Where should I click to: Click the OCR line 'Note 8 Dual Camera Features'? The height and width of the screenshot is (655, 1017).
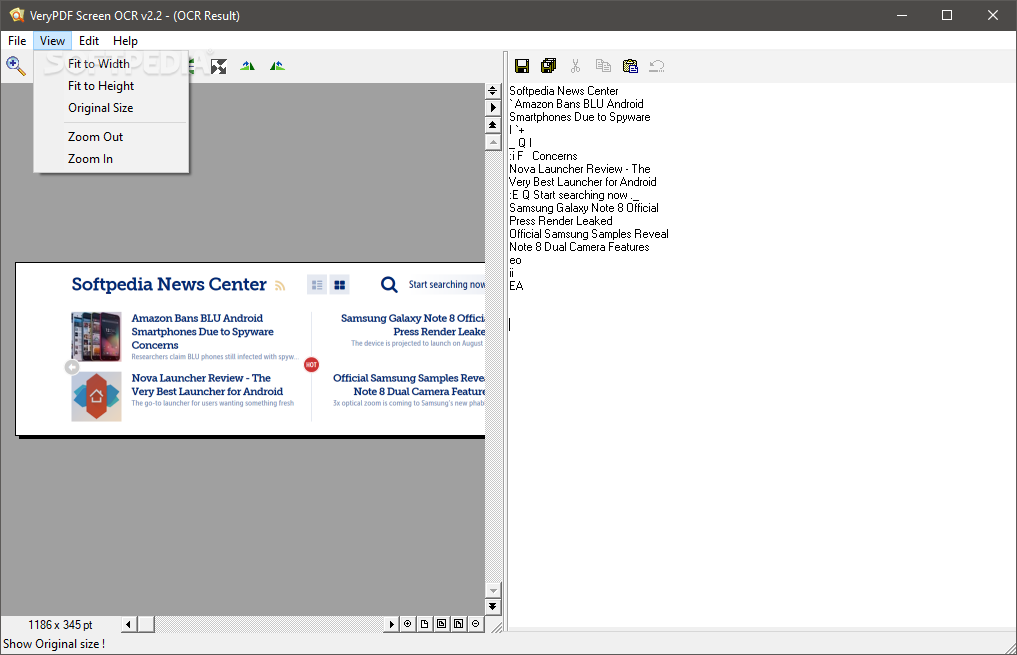click(579, 246)
